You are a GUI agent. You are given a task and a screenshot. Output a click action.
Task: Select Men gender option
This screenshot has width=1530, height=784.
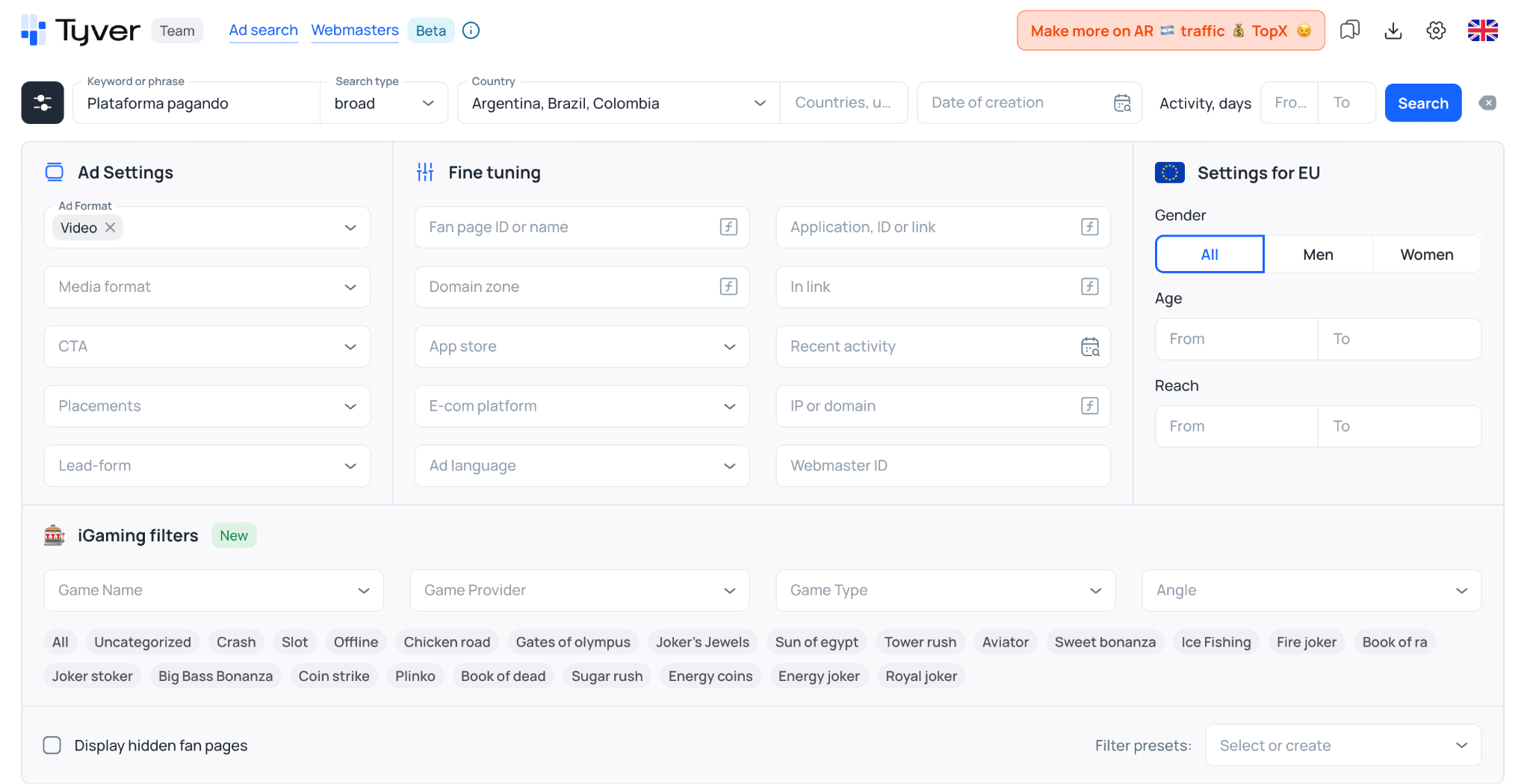coord(1318,255)
